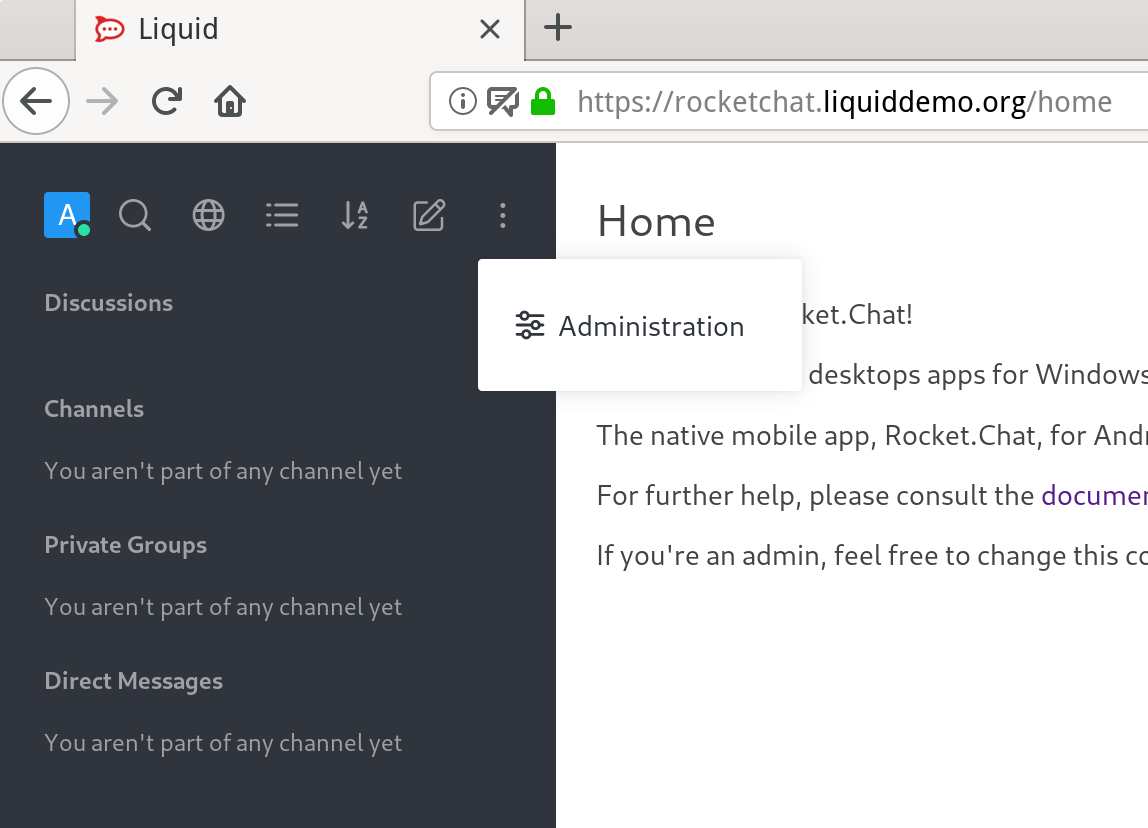Open the Create new channel pencil icon
The height and width of the screenshot is (828, 1148).
(x=429, y=214)
